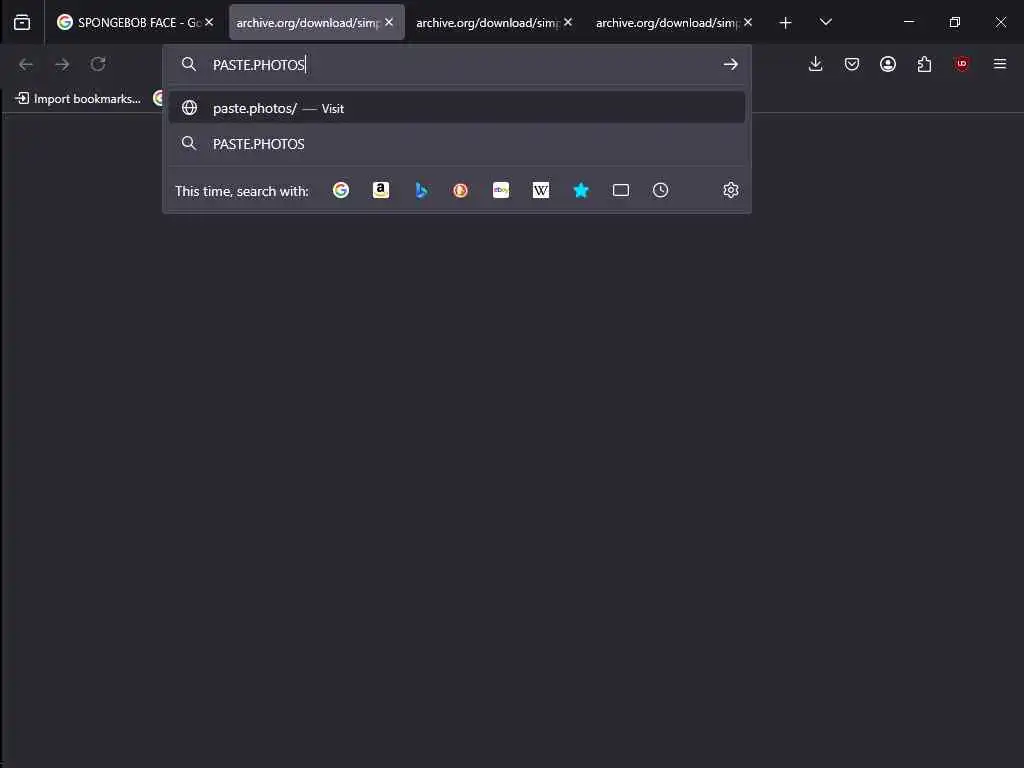Search this time with Wikipedia

[x=541, y=190]
